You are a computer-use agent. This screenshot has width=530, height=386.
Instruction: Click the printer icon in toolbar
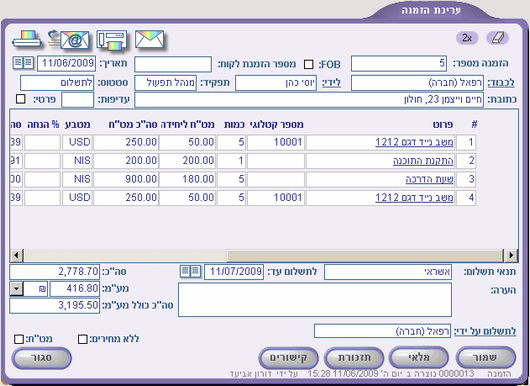pos(27,39)
